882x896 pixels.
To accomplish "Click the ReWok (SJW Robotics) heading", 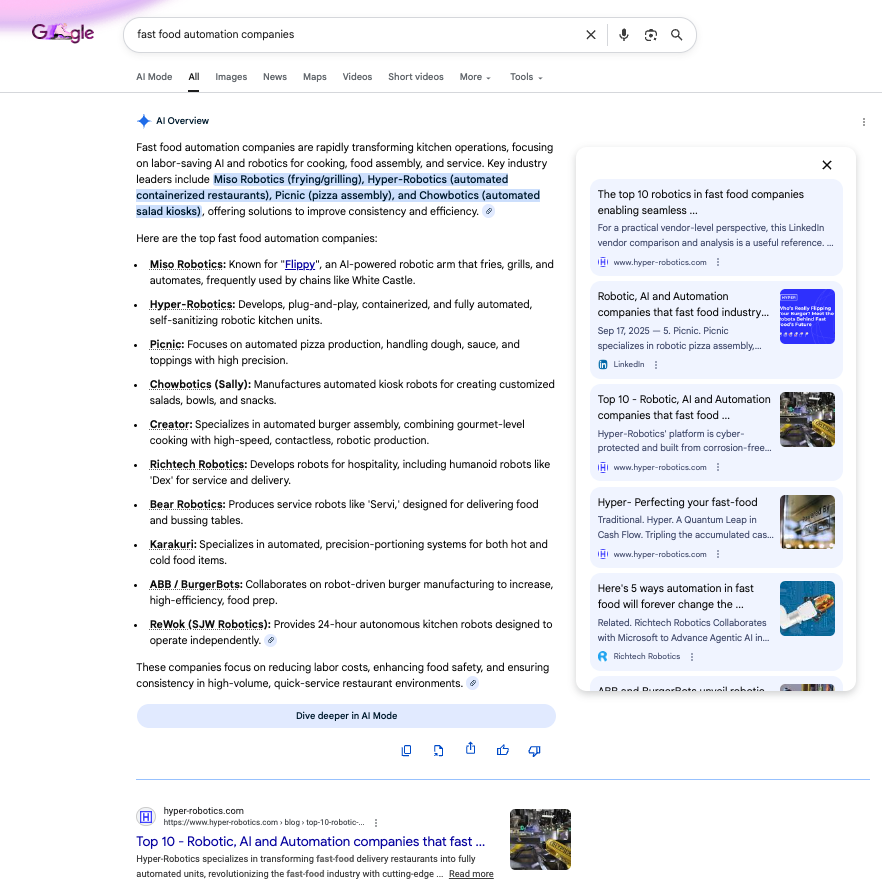I will pos(210,625).
